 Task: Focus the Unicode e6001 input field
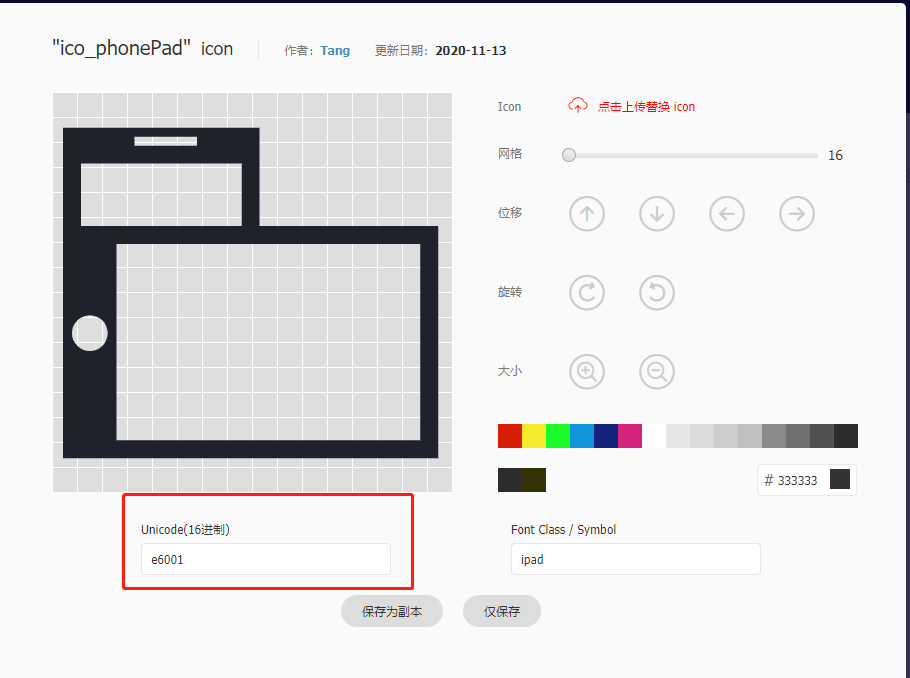pyautogui.click(x=265, y=559)
